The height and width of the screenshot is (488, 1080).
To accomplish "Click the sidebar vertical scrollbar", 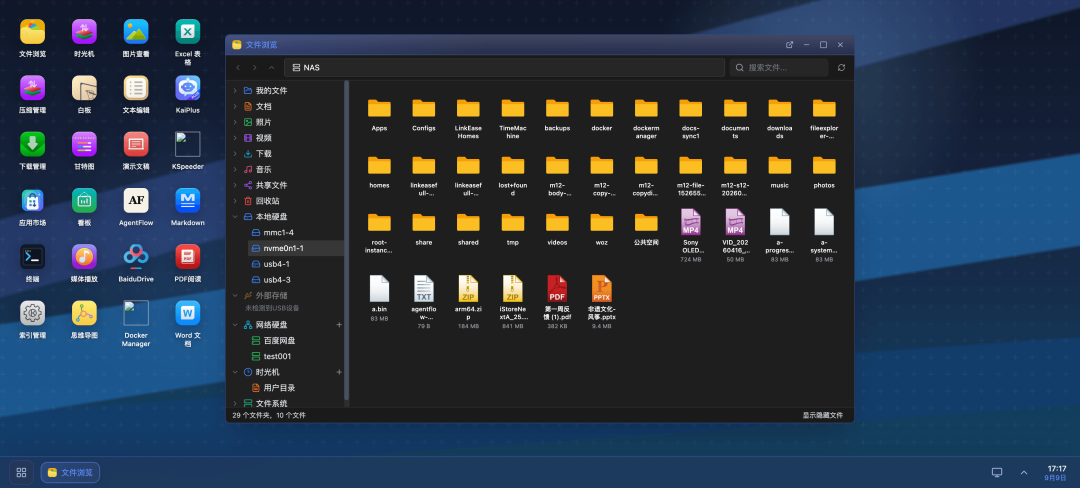I will [x=347, y=241].
